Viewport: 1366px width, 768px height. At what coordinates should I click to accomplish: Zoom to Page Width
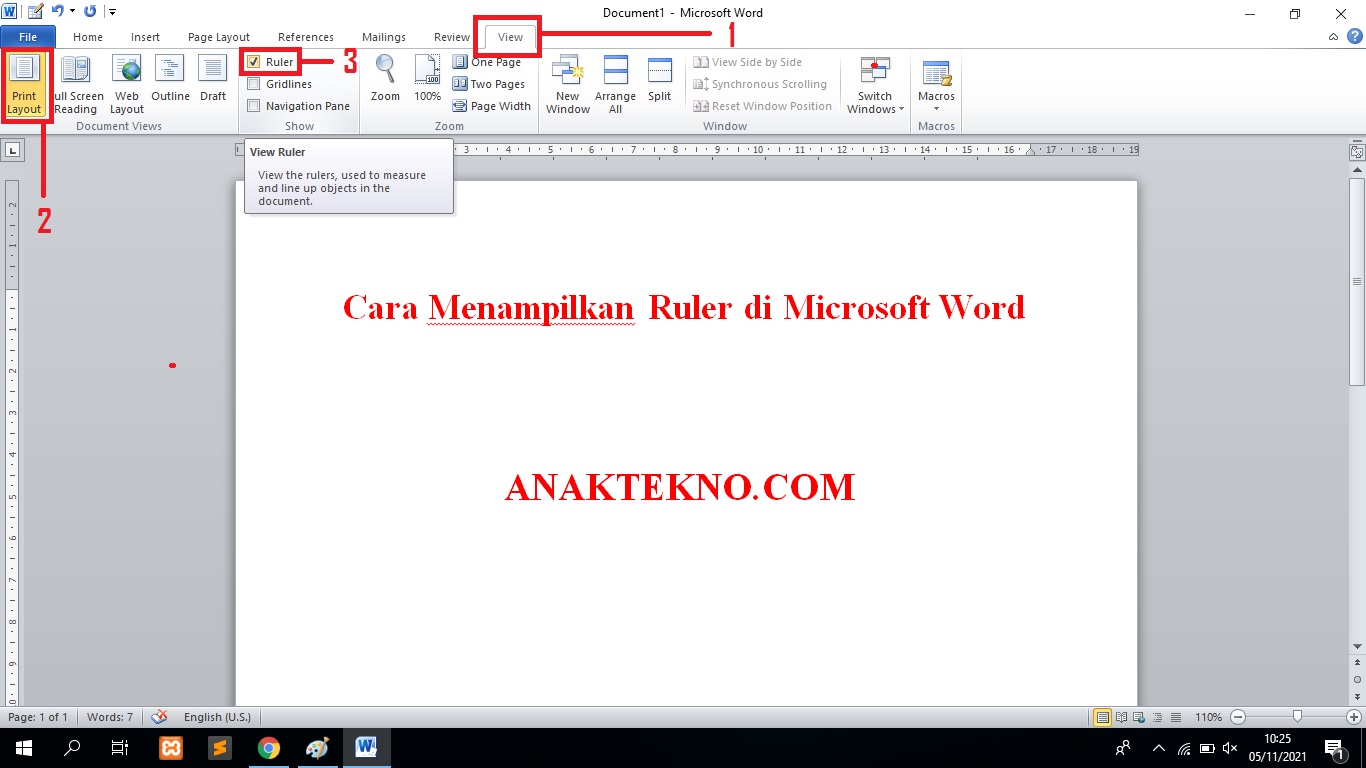pyautogui.click(x=492, y=106)
